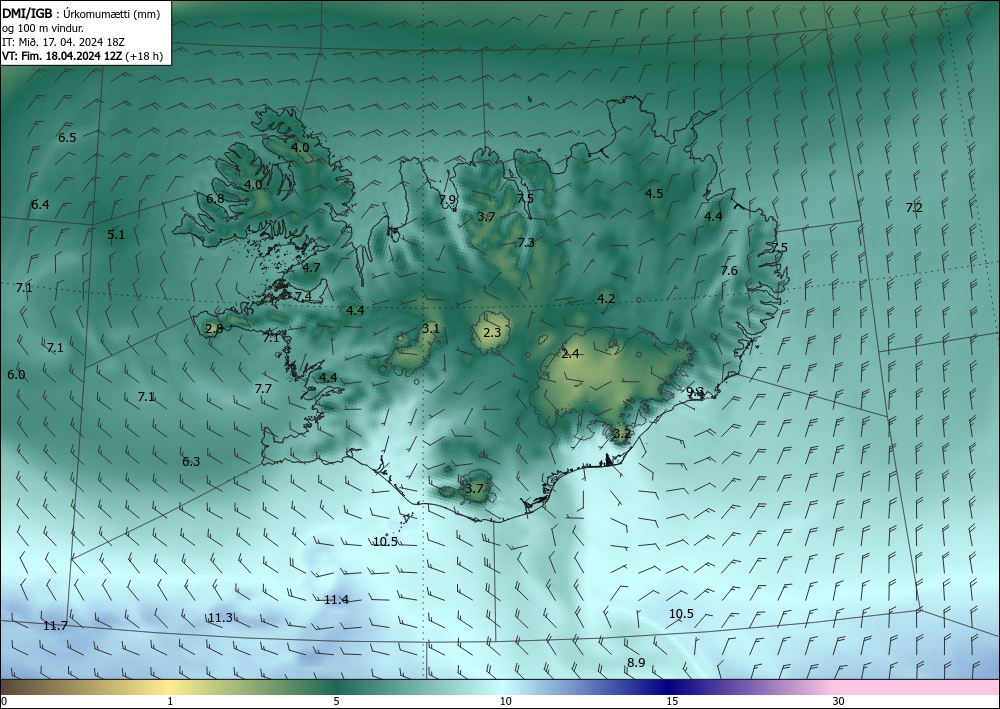Screen dimensions: 1000x709
Task: Click the colour scale label 5
Action: [336, 702]
